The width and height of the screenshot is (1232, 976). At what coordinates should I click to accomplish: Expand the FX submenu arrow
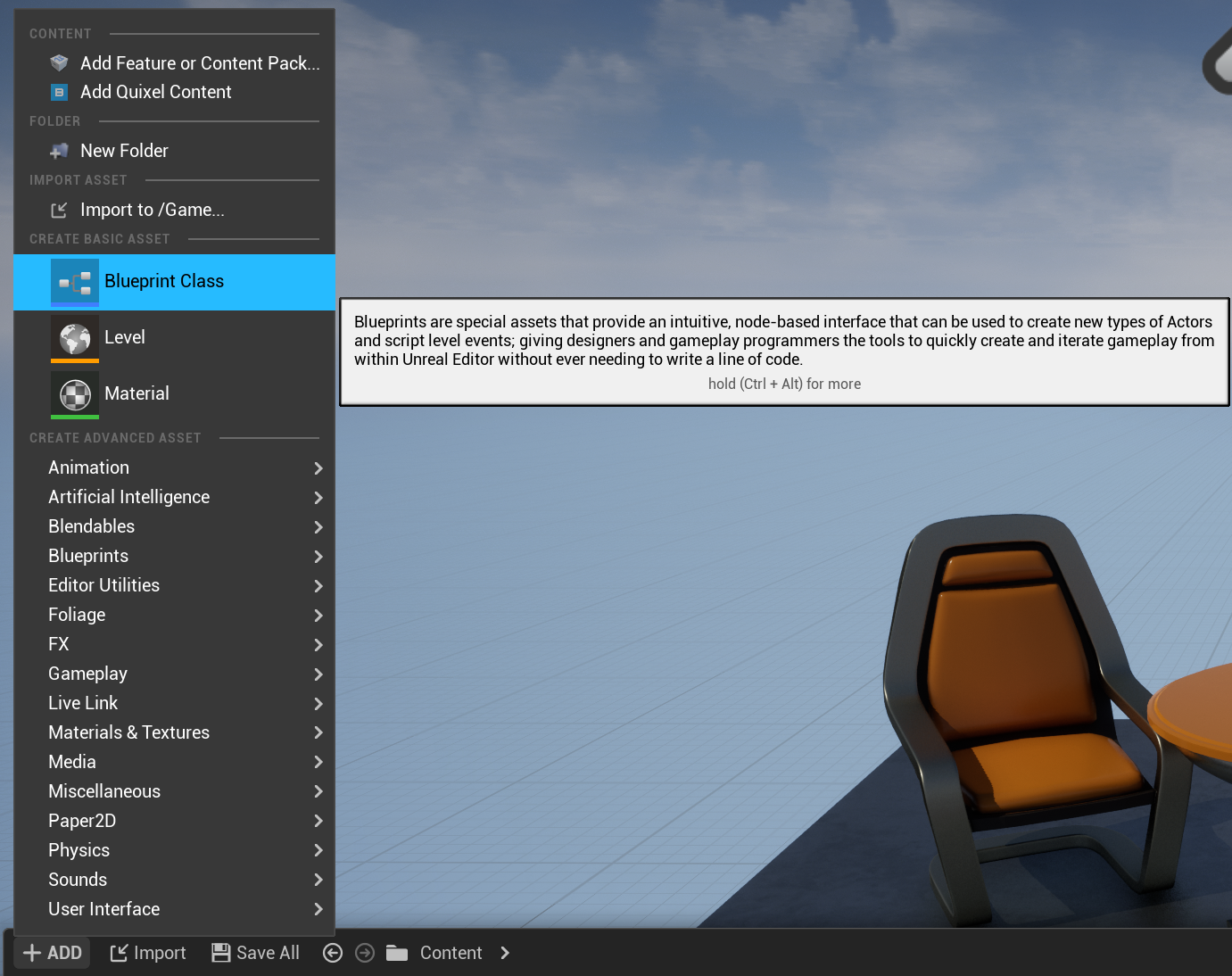[318, 645]
